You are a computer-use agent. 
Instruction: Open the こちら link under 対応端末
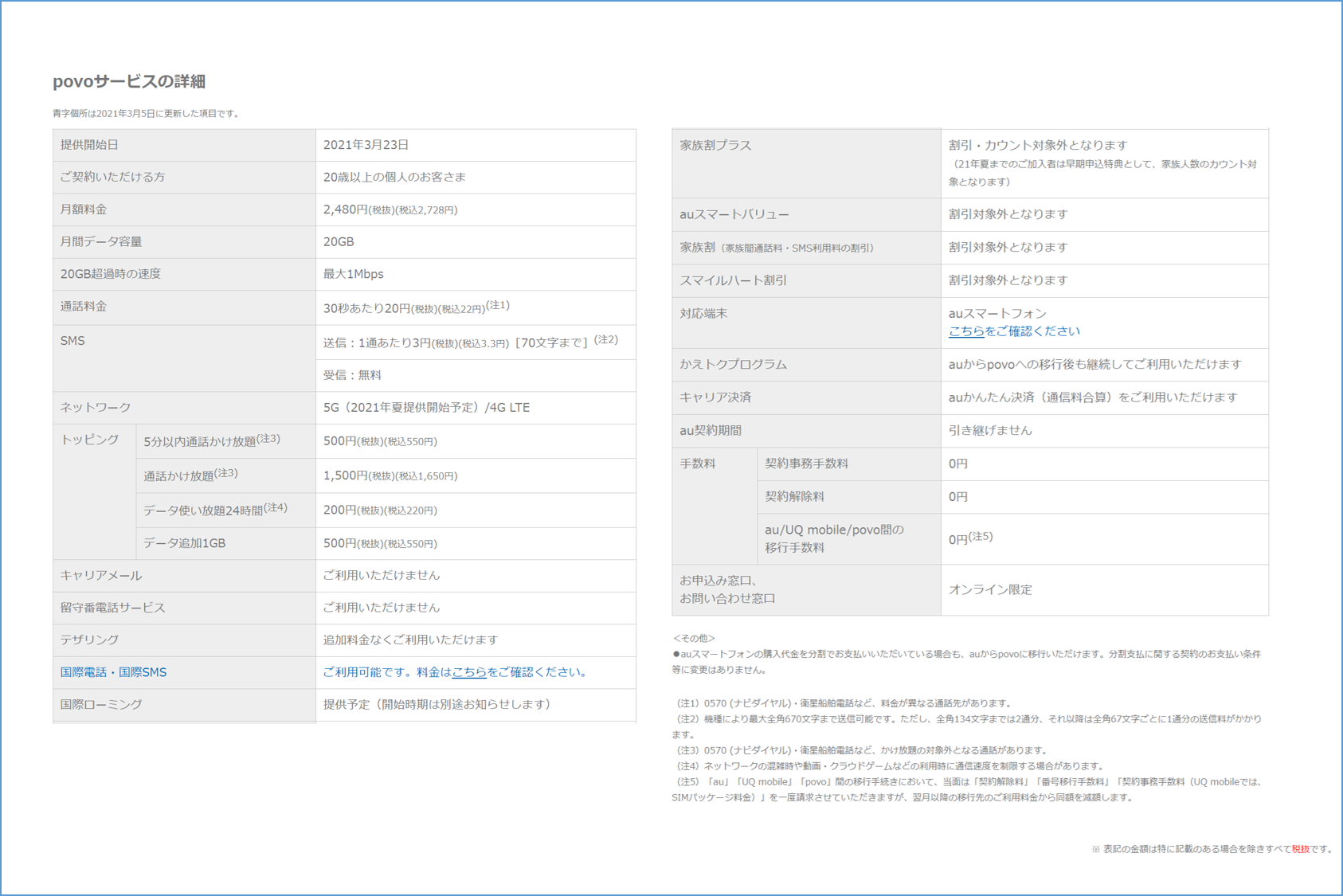point(966,331)
